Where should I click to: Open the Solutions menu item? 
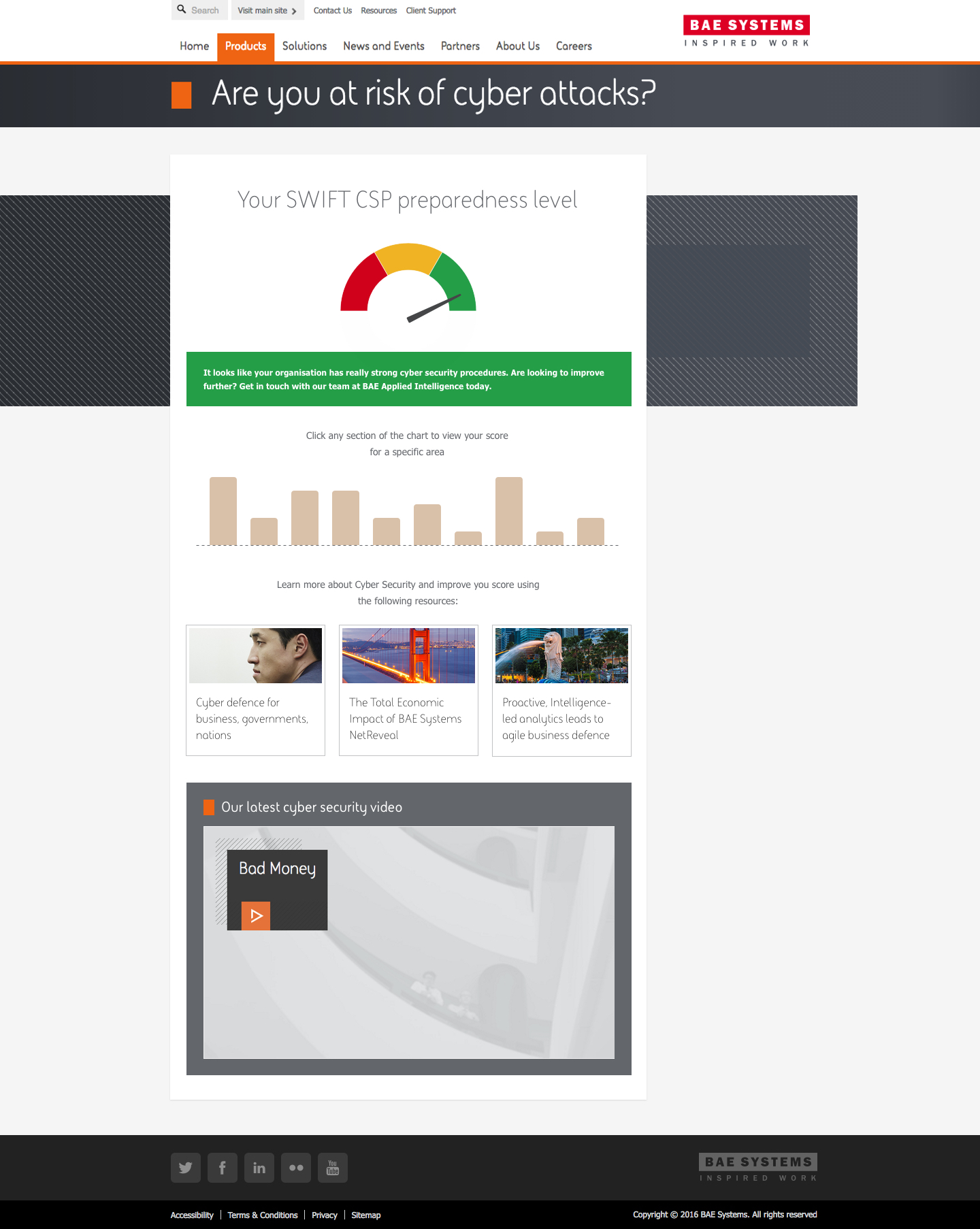305,46
